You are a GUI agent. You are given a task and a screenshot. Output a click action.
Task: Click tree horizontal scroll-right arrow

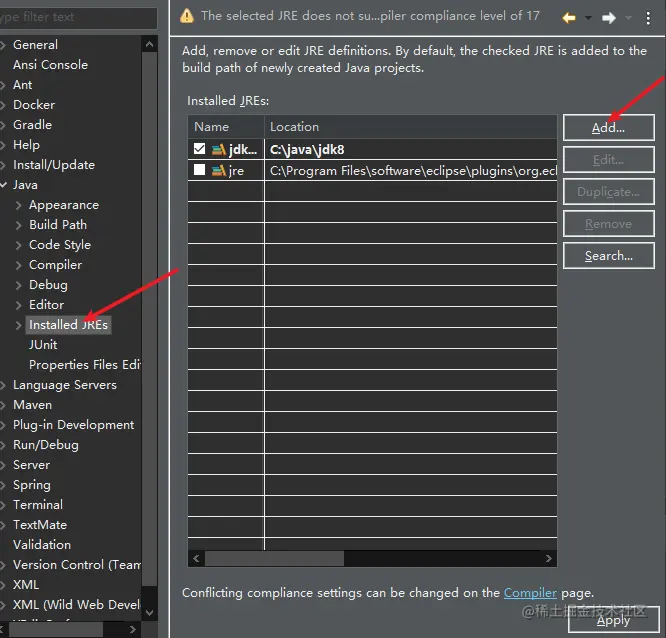coord(133,629)
